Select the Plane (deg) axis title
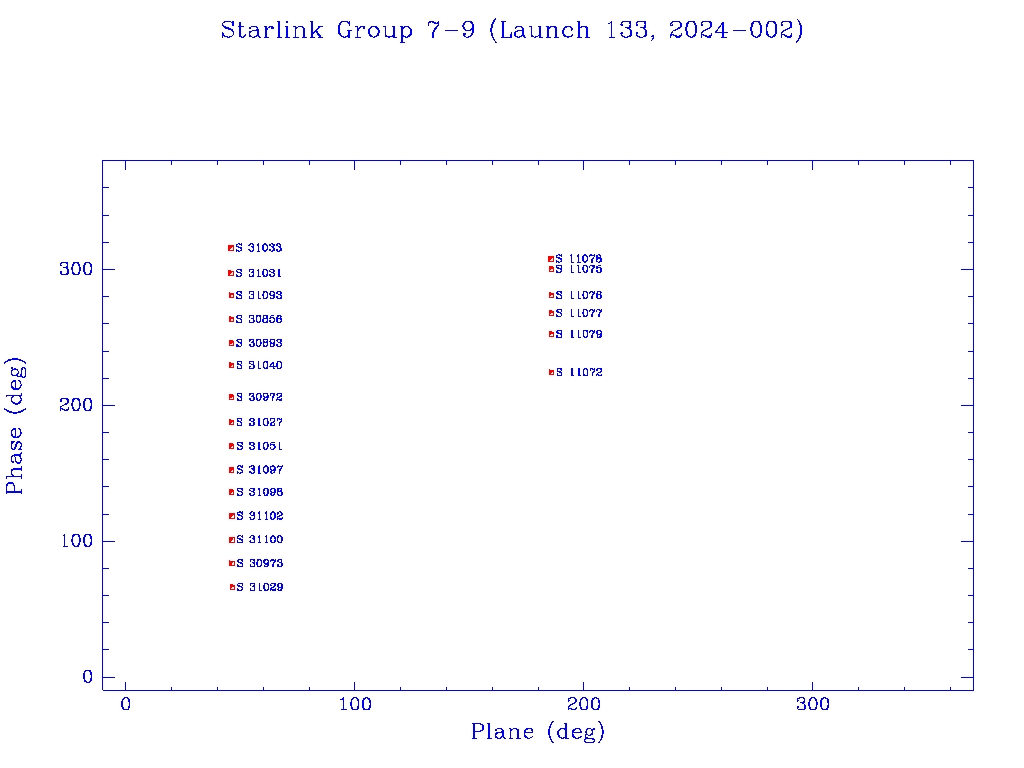 coord(538,731)
